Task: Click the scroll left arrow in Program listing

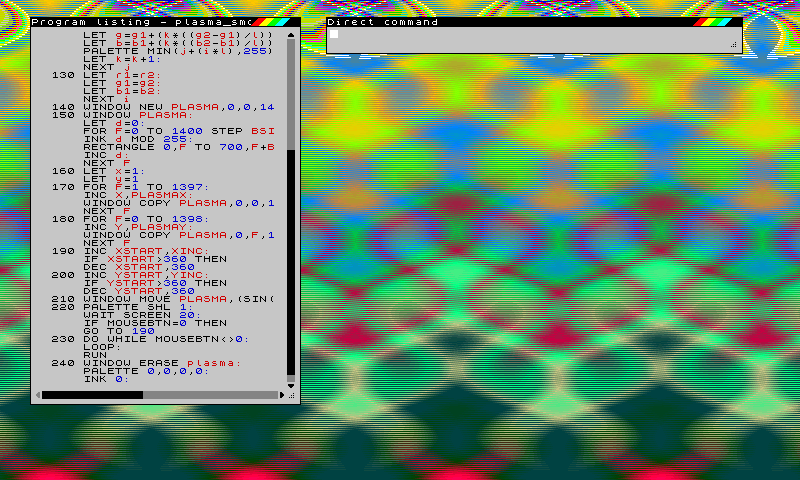Action: click(x=37, y=395)
